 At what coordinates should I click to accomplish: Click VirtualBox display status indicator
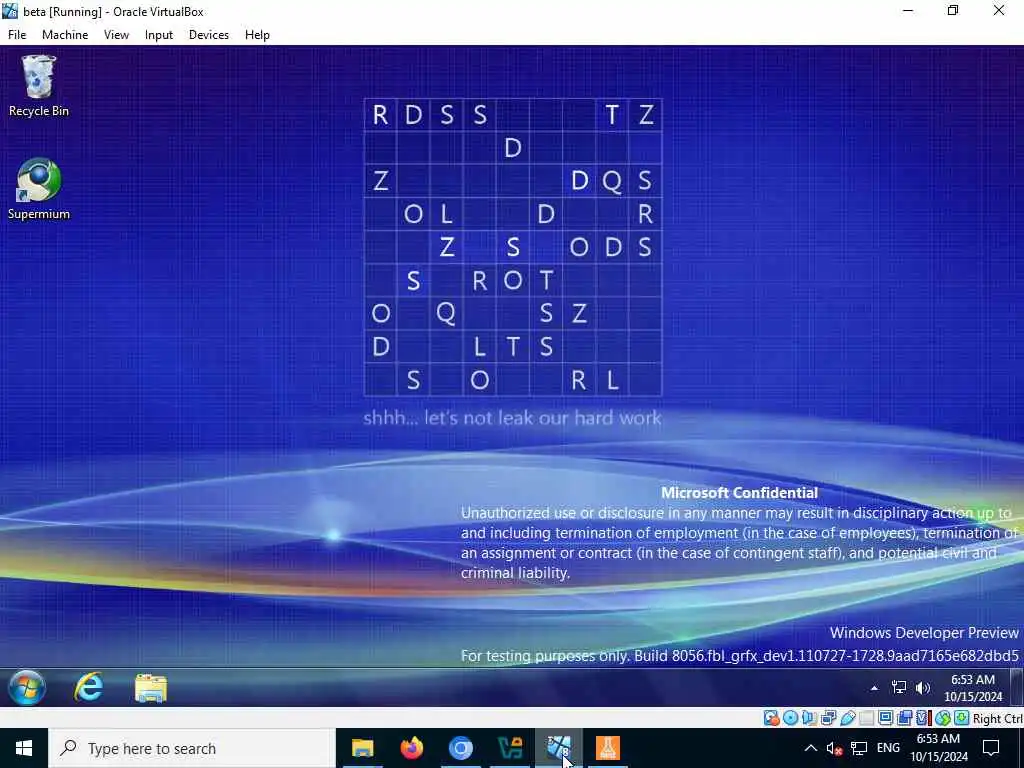886,718
